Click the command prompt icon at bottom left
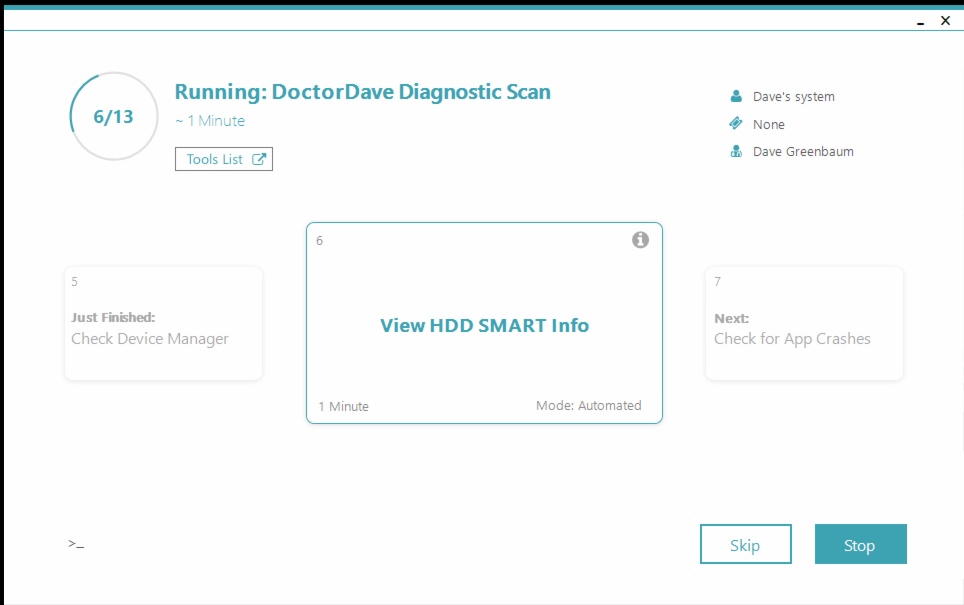964x605 pixels. (74, 543)
